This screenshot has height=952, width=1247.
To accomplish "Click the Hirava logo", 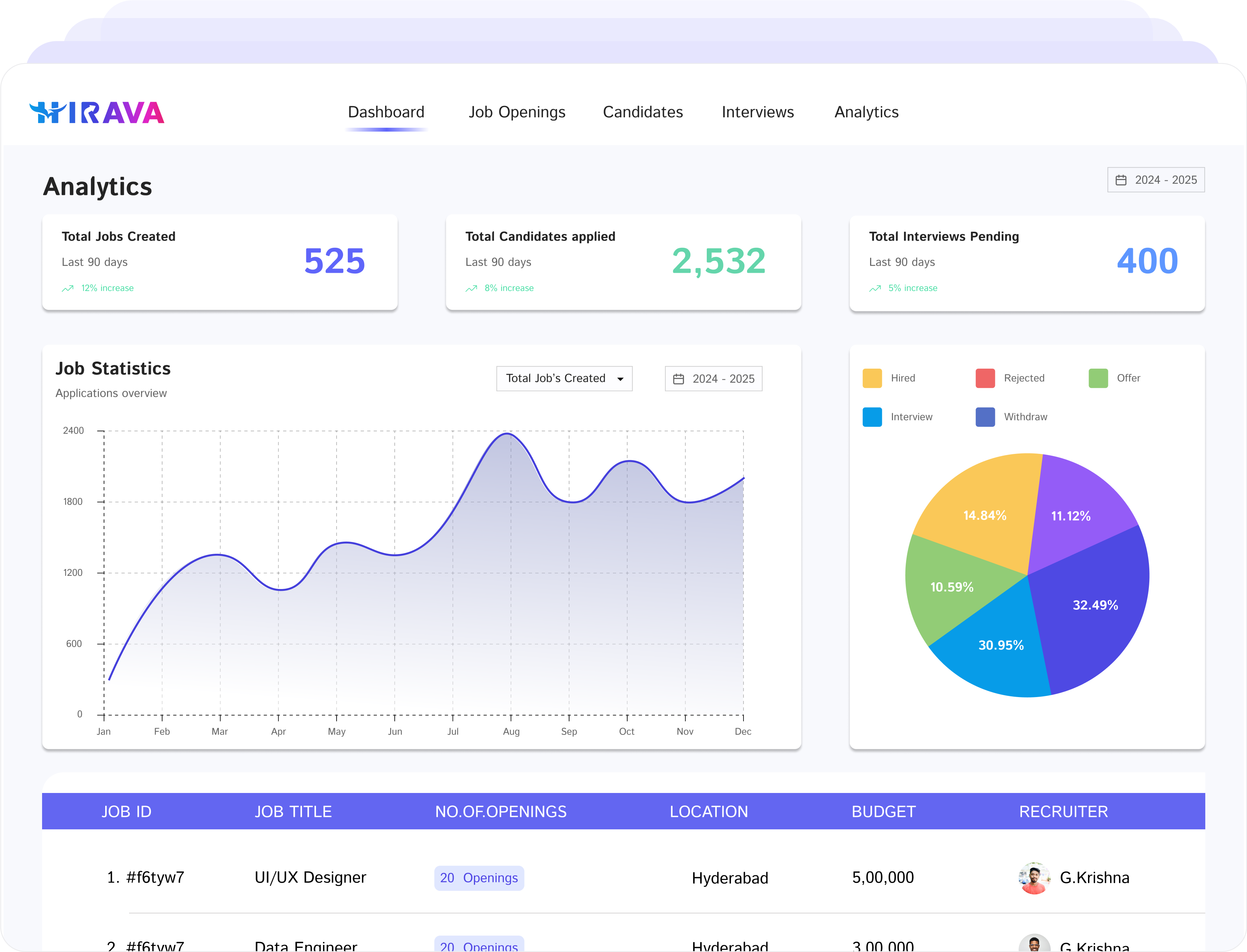I will (x=97, y=113).
